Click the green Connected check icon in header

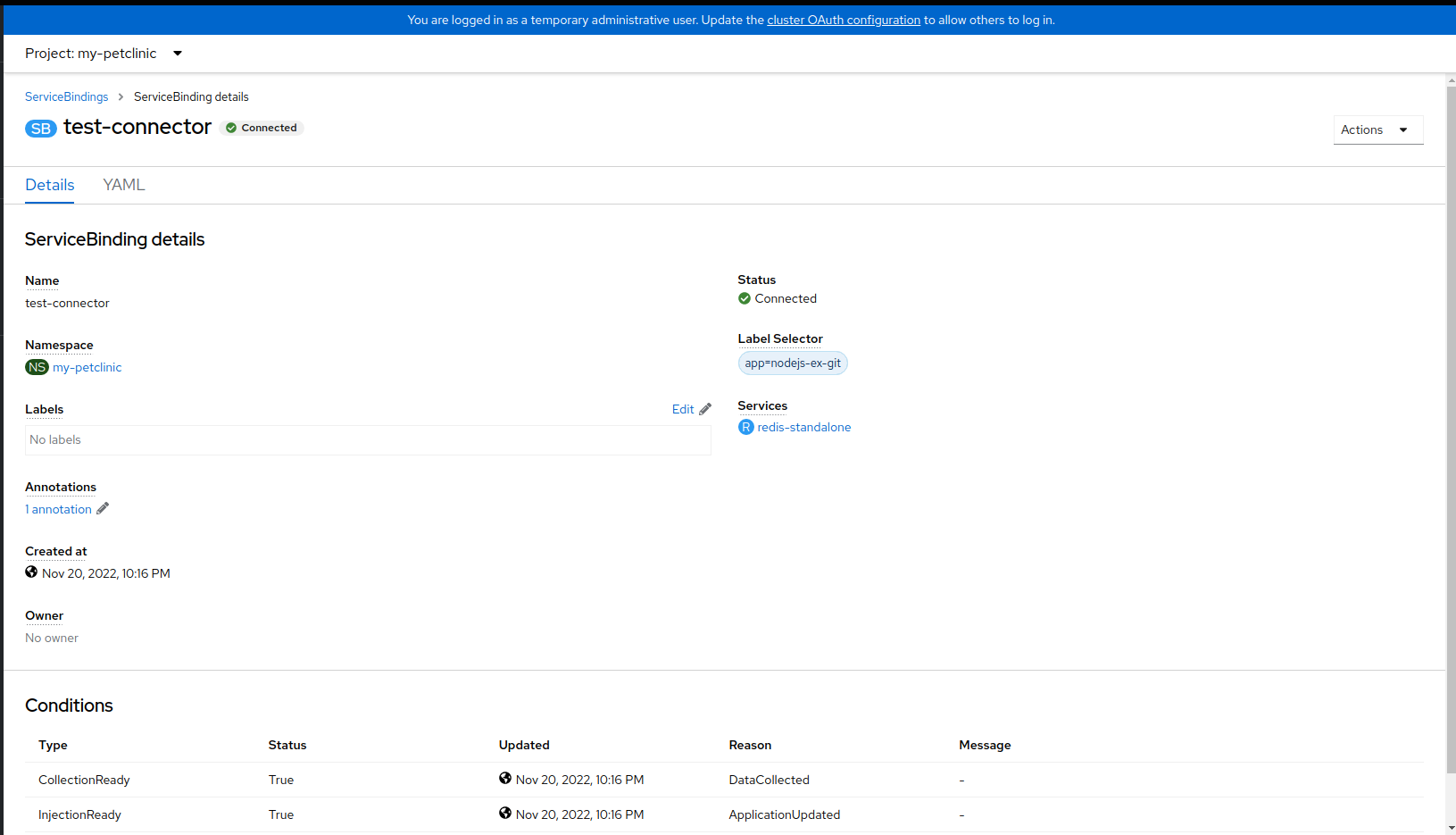(x=231, y=128)
